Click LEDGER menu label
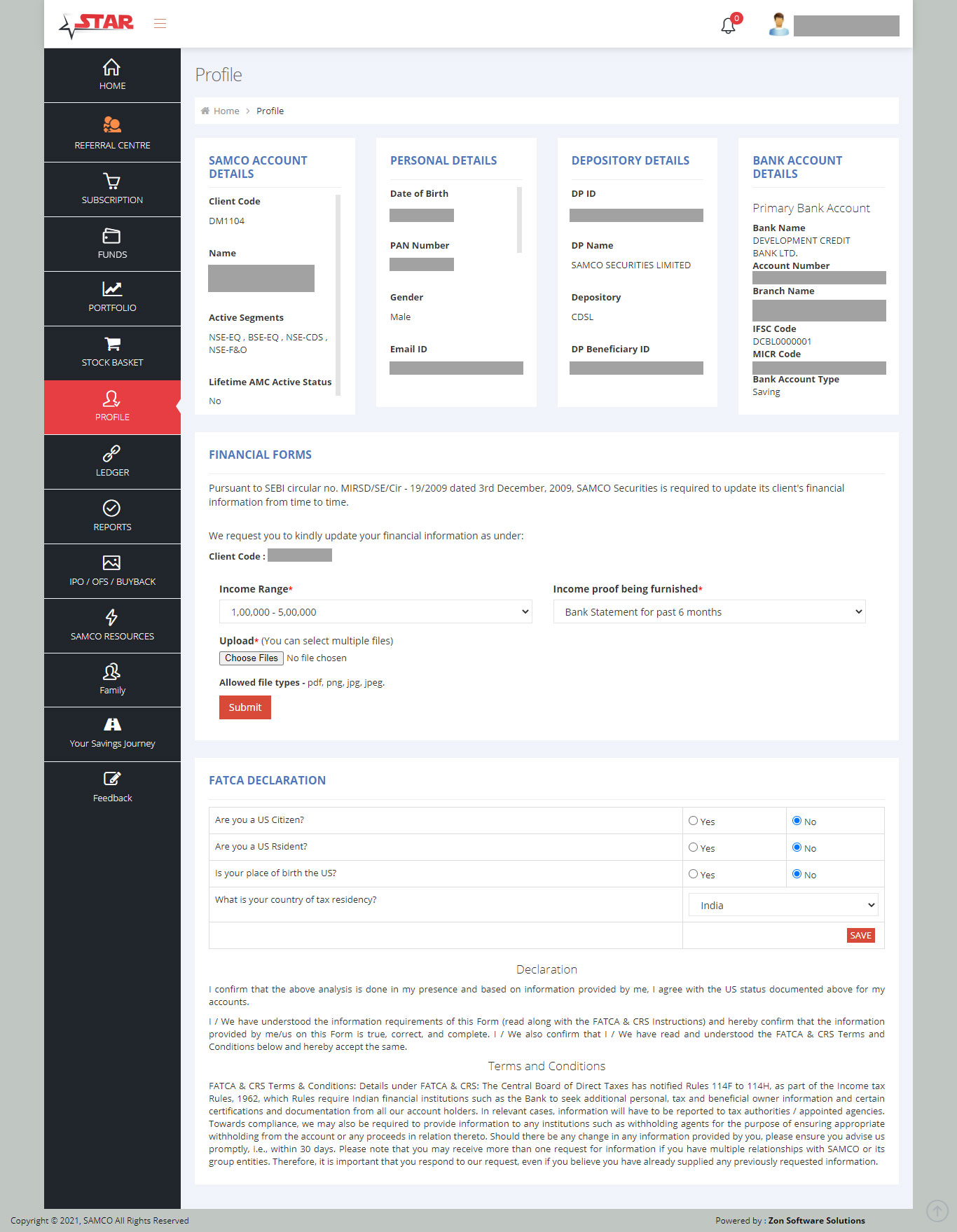This screenshot has height=1232, width=957. tap(112, 473)
